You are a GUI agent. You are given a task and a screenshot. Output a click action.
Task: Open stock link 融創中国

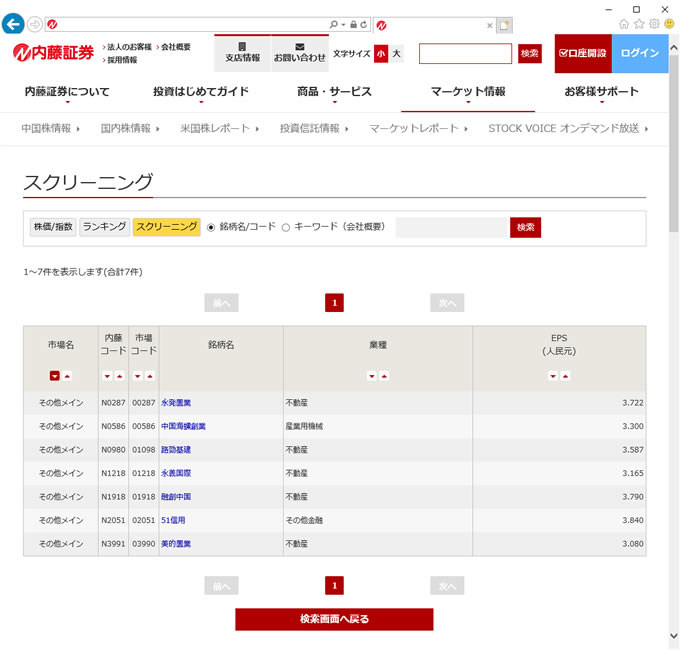tap(176, 496)
